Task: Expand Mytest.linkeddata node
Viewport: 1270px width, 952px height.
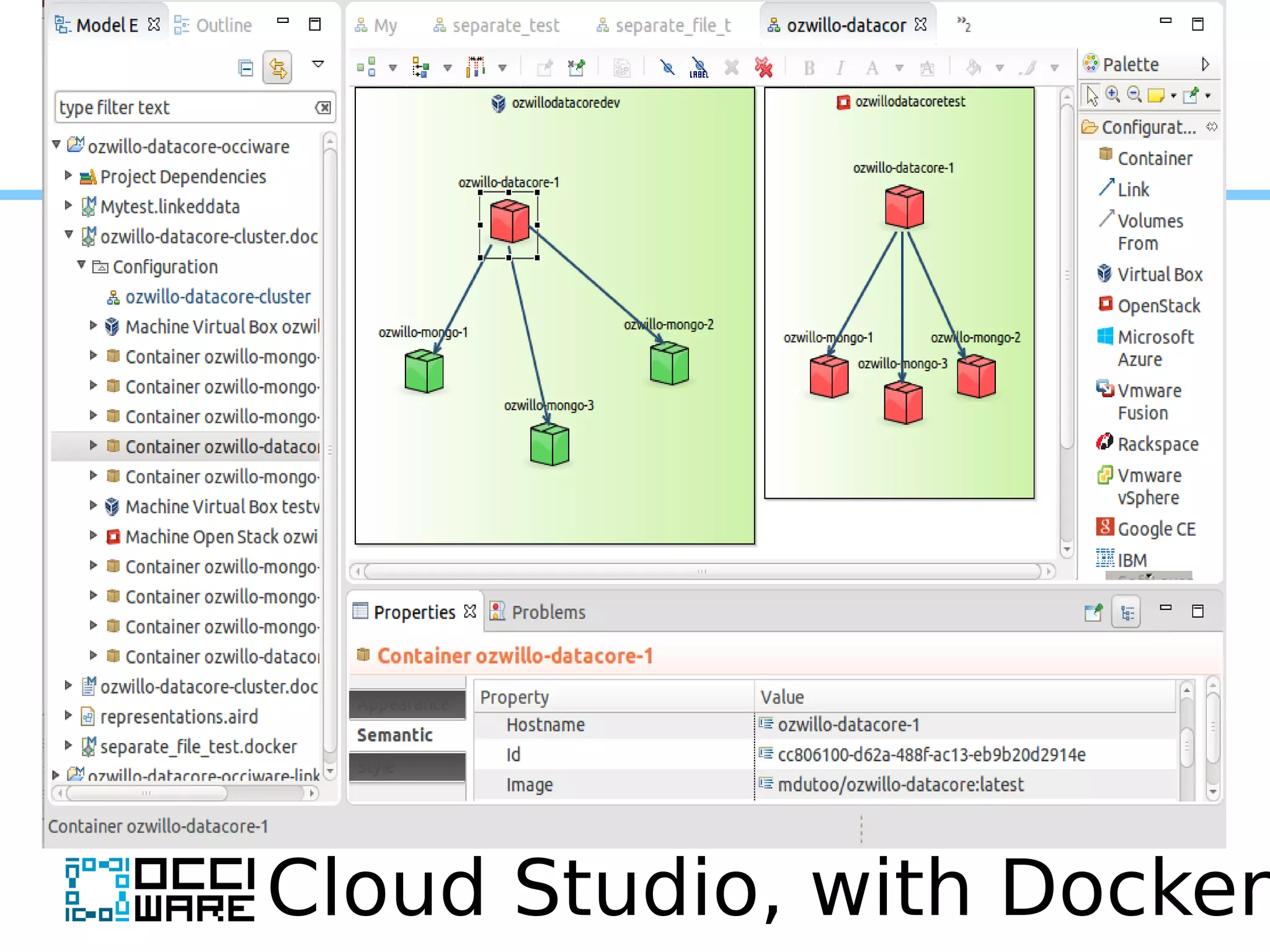Action: [69, 205]
